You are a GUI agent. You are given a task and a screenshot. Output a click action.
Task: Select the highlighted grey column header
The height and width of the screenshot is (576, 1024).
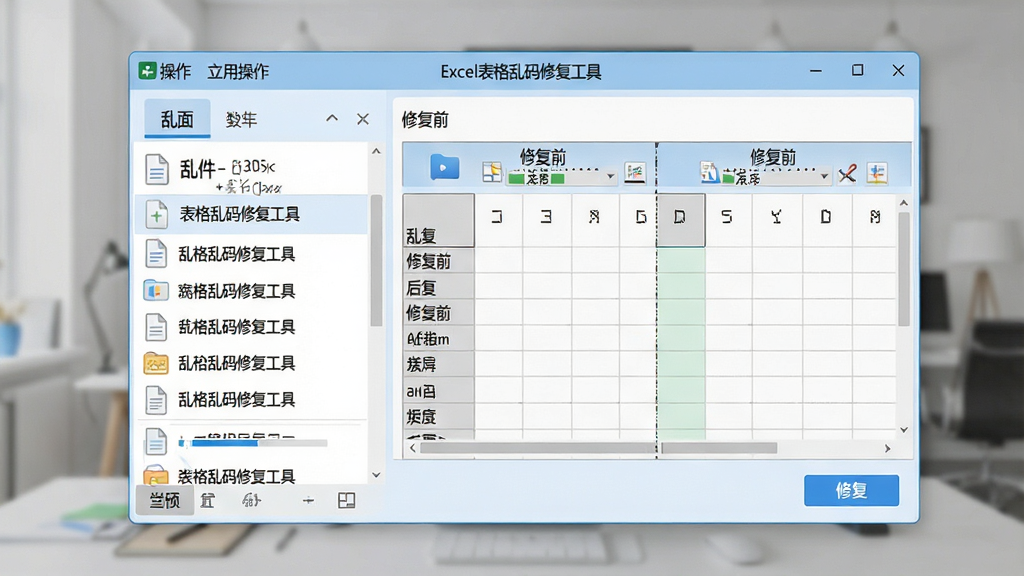[680, 220]
